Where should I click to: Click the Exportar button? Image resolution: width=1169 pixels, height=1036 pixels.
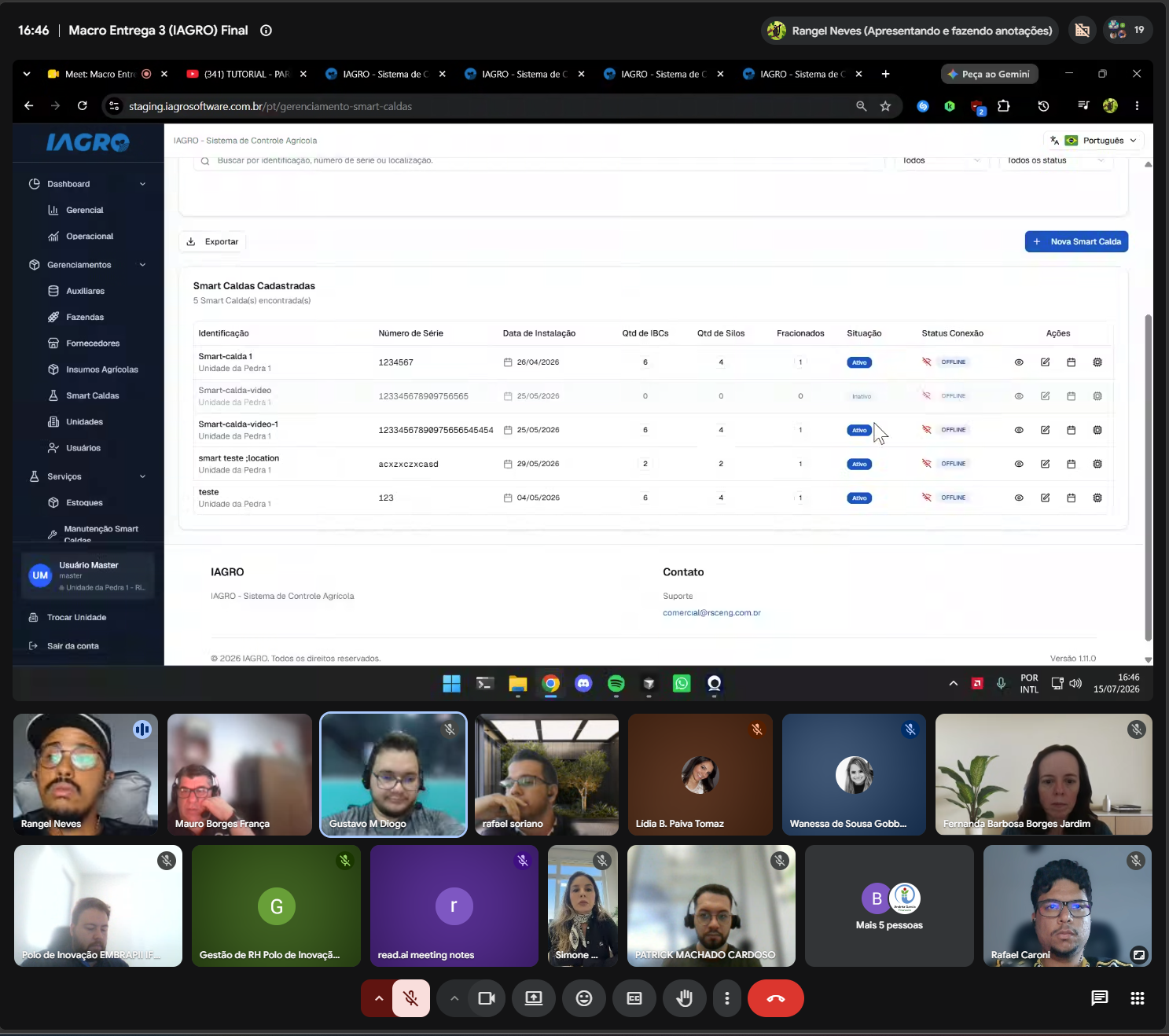click(x=212, y=241)
